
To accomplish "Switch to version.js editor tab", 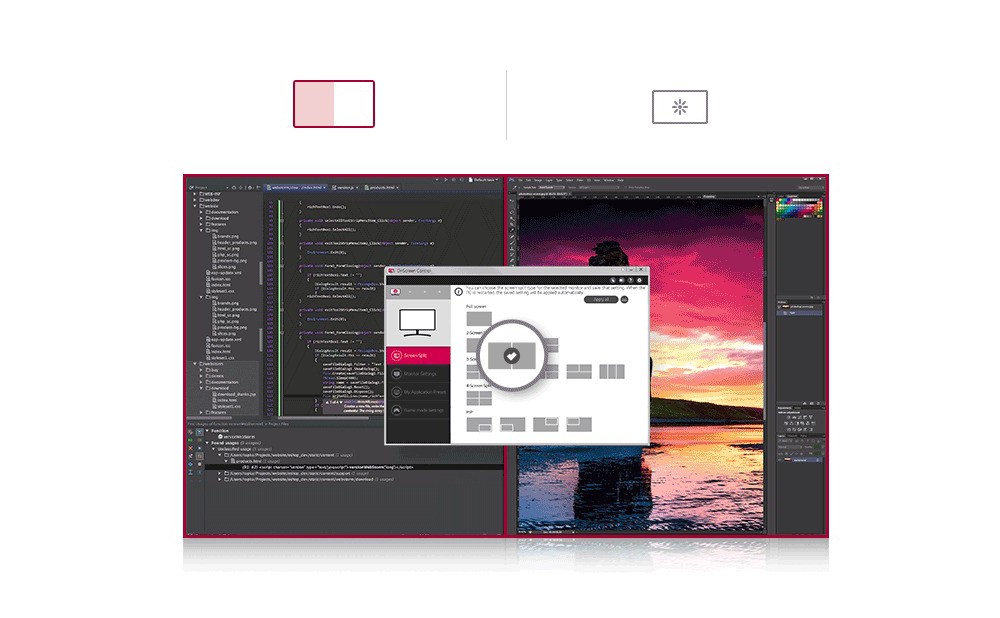I will 345,188.
